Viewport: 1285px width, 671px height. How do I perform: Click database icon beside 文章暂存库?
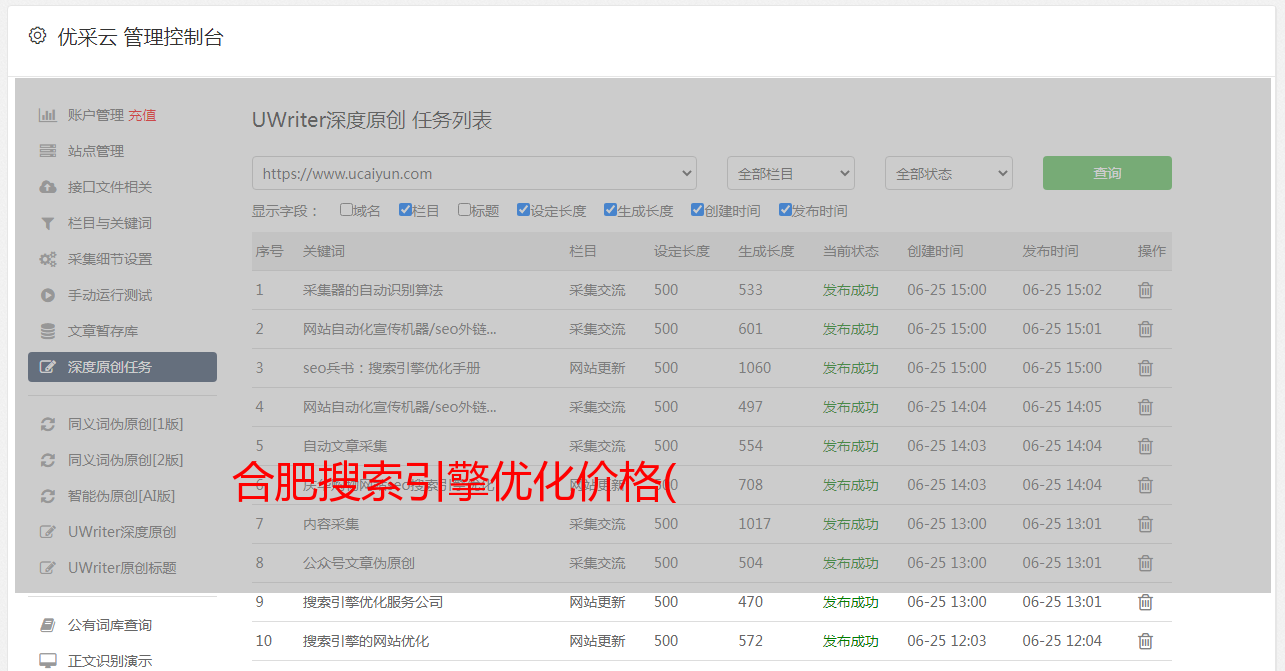(47, 331)
